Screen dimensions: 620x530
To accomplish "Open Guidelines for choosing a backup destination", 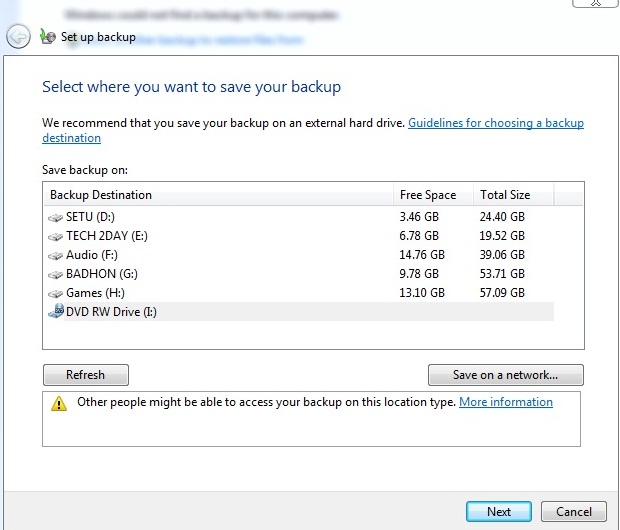I will coord(495,123).
